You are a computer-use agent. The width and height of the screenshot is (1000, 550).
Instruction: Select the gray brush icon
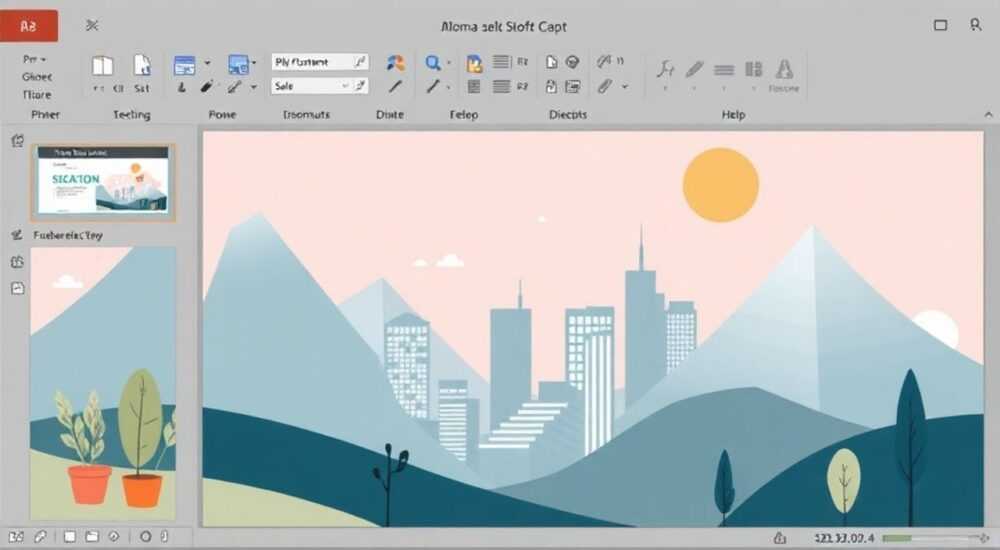(235, 86)
